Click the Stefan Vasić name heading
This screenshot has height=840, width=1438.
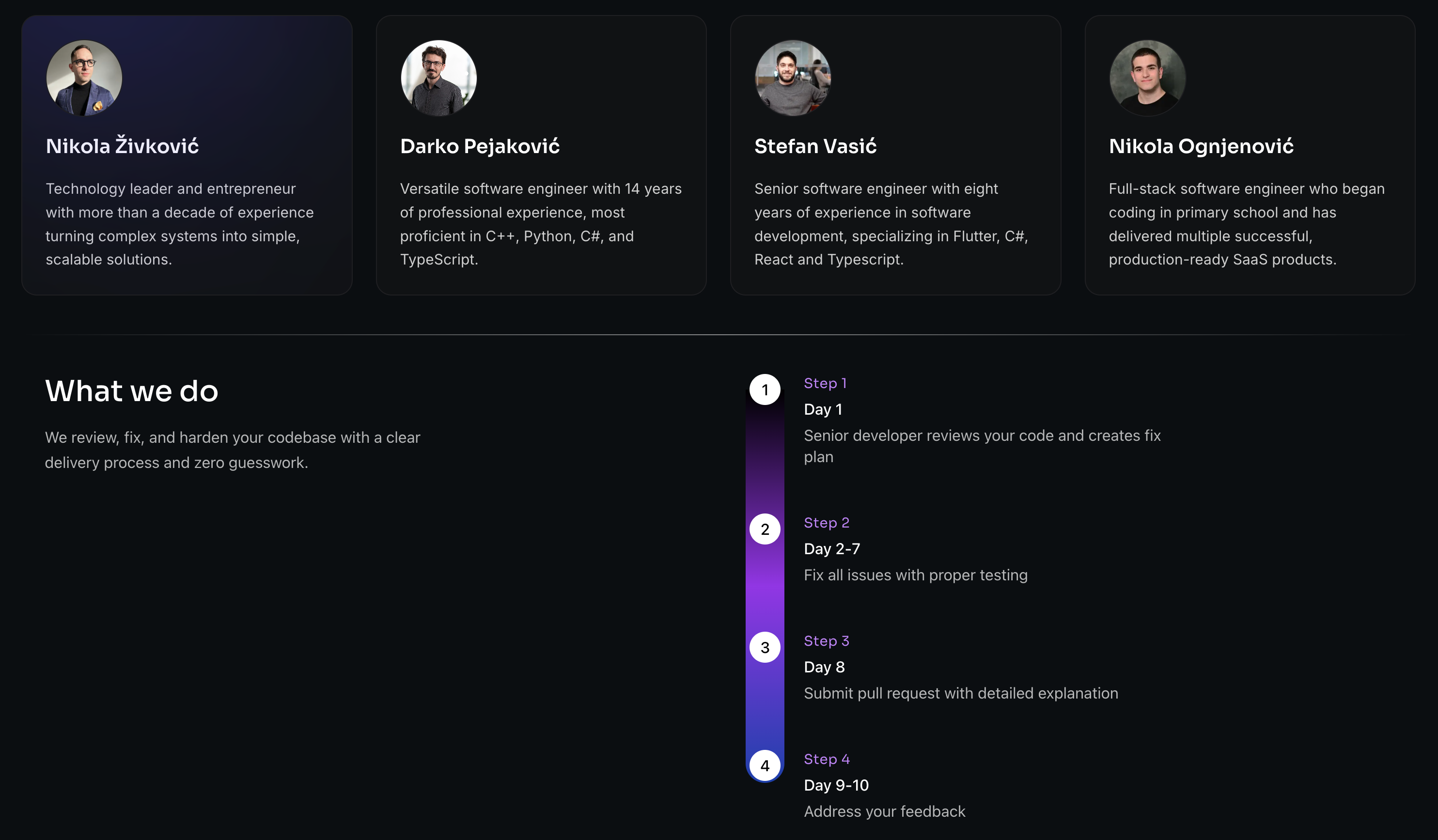pyautogui.click(x=815, y=146)
